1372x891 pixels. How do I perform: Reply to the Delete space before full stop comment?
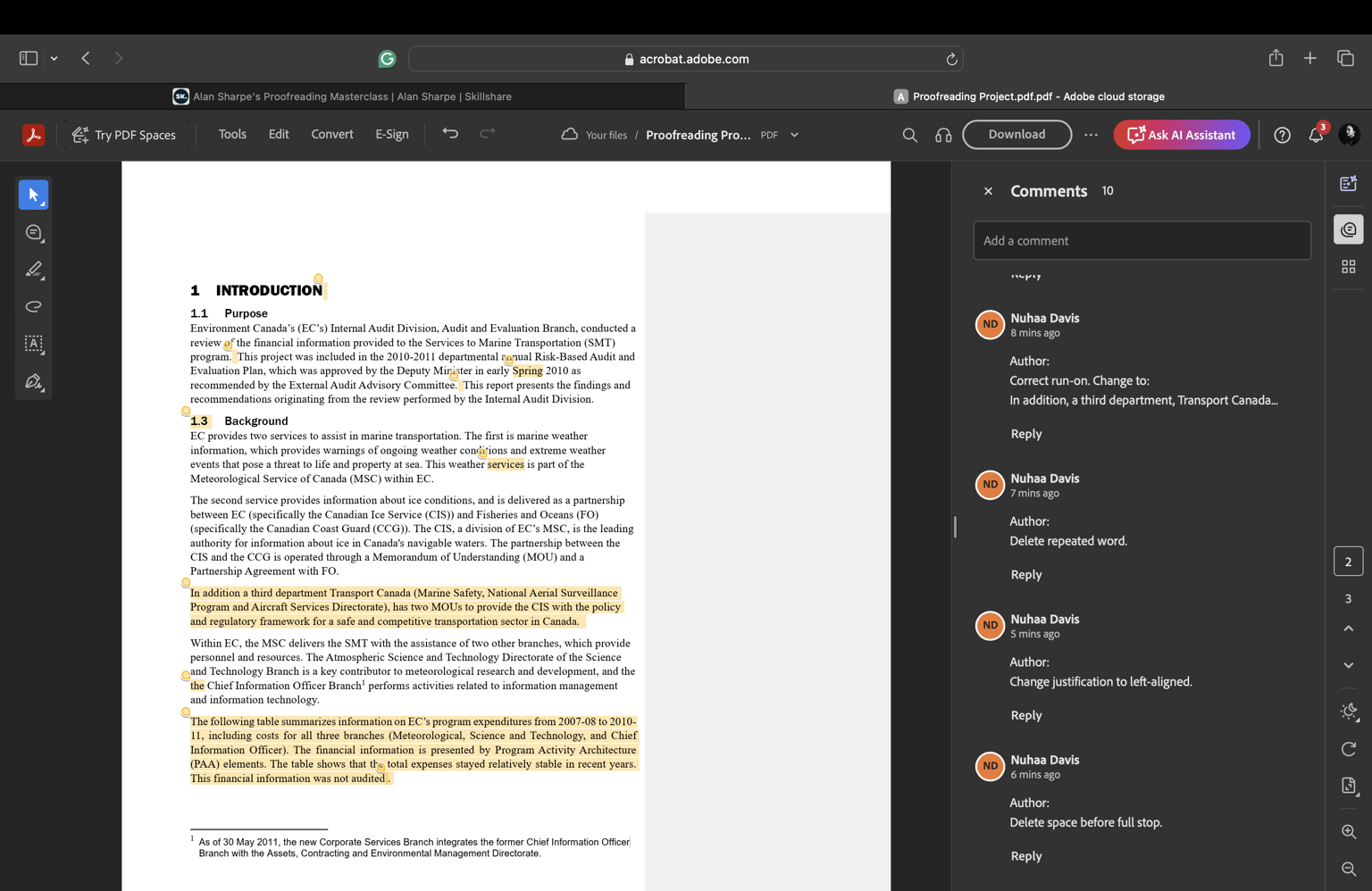pyautogui.click(x=1026, y=856)
